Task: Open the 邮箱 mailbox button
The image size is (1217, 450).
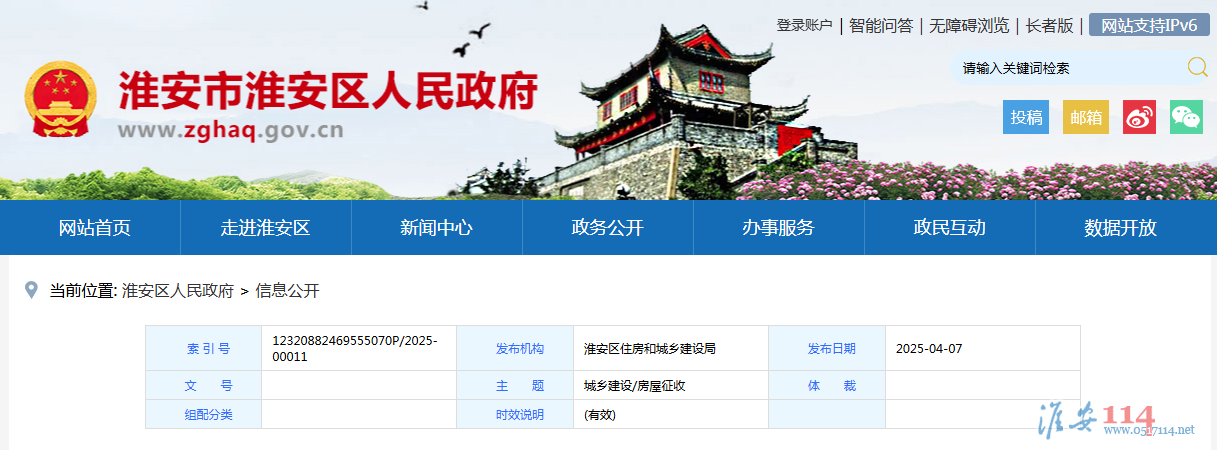Action: (x=1085, y=117)
